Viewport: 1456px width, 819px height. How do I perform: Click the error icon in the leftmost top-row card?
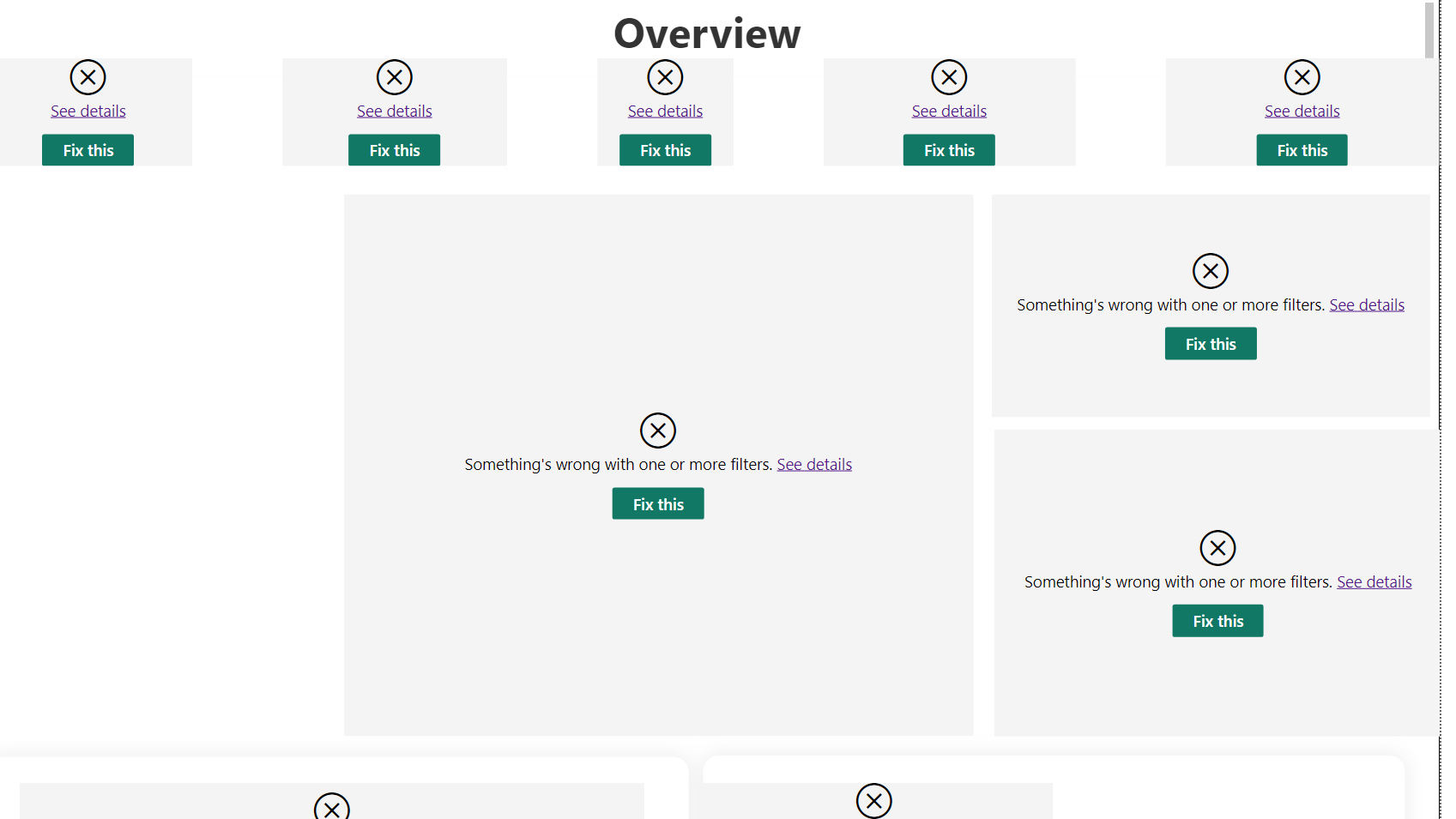tap(88, 77)
